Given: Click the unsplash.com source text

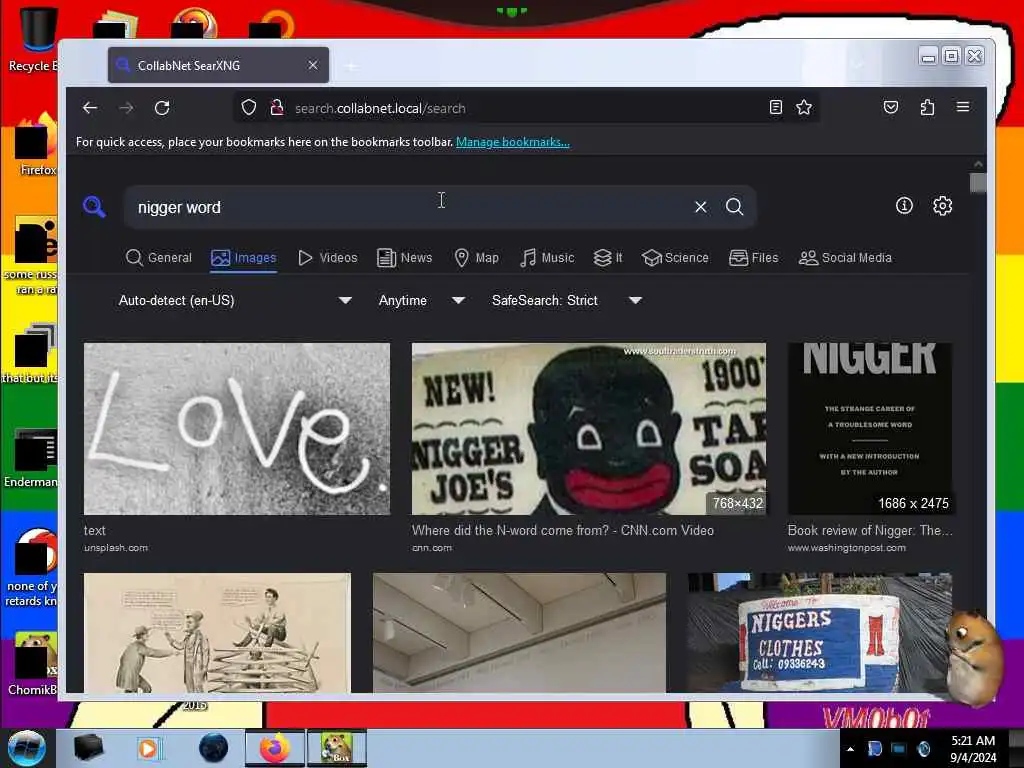Looking at the screenshot, I should click(x=116, y=547).
